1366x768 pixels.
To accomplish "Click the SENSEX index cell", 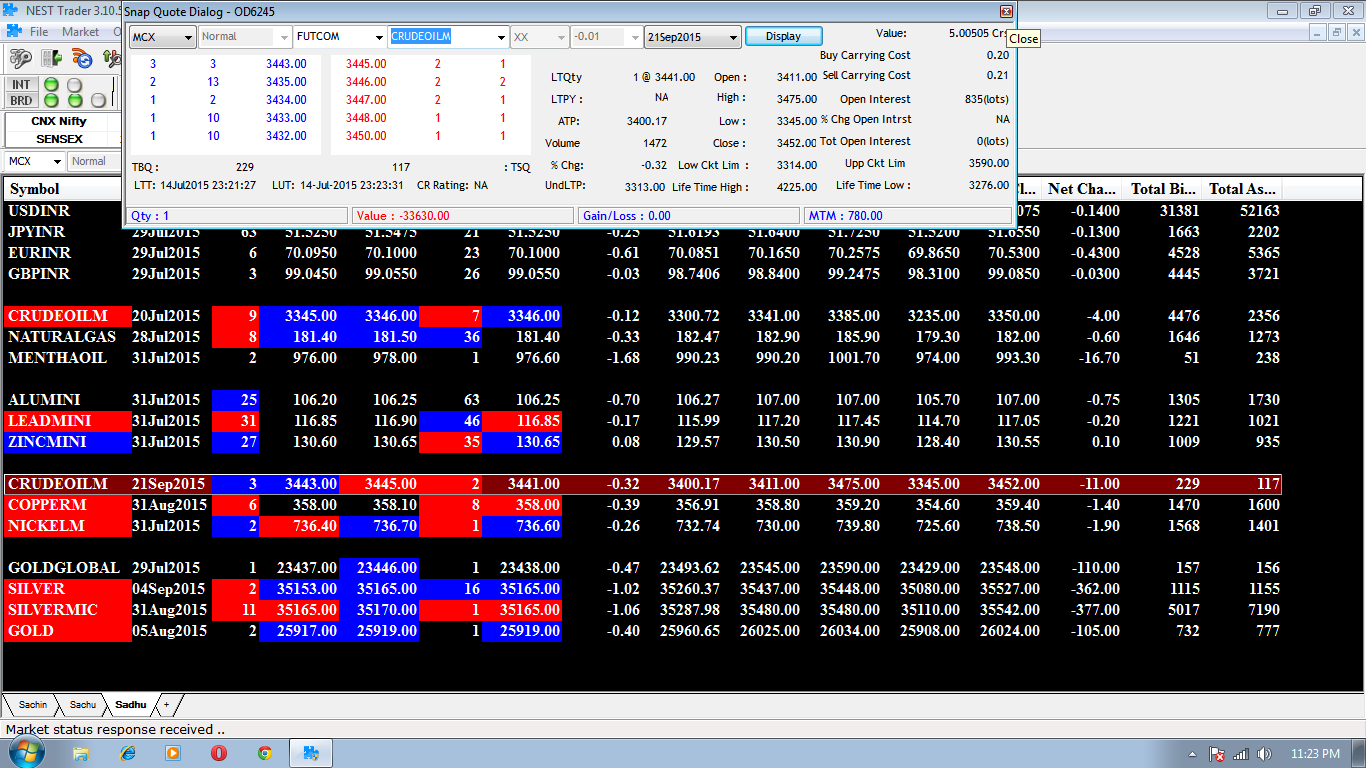I will [59, 139].
